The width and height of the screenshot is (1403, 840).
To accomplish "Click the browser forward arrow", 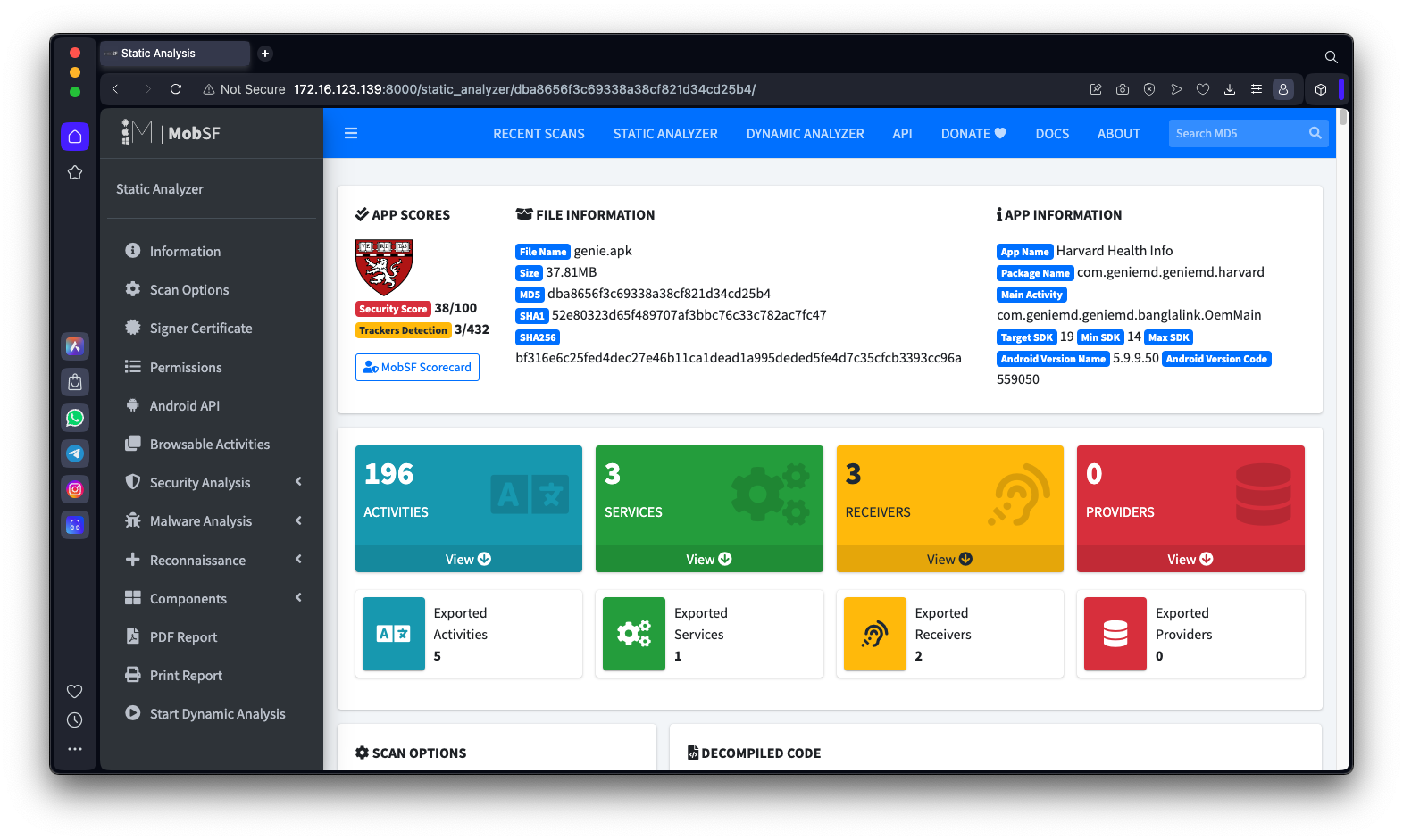I will click(x=147, y=89).
